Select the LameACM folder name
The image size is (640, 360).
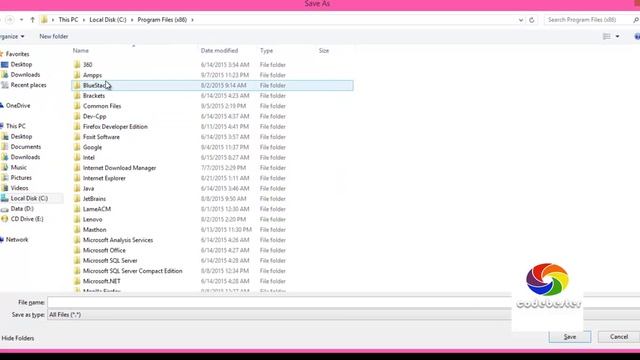pos(97,209)
